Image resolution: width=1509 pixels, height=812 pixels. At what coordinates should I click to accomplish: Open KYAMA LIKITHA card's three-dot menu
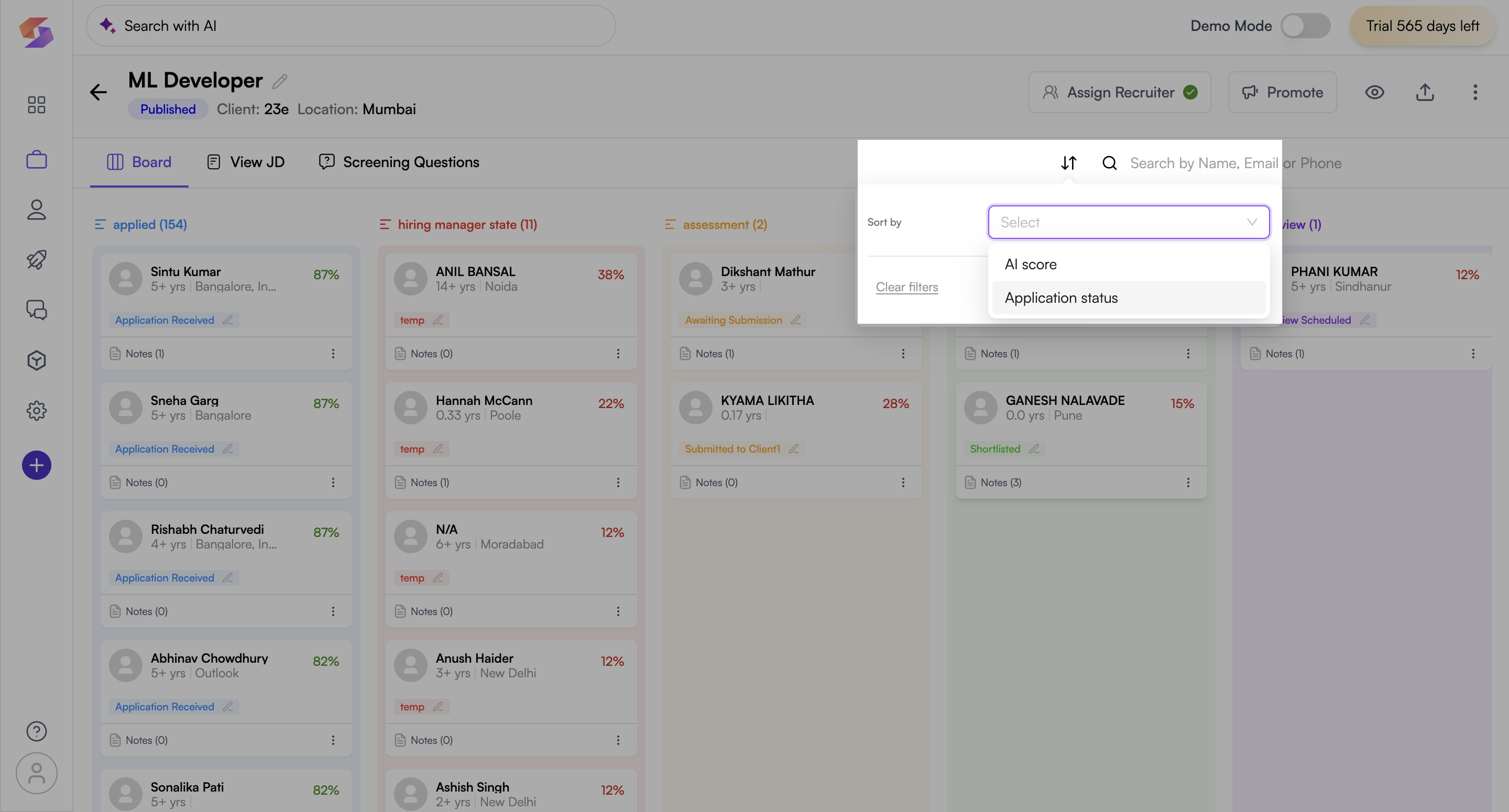(903, 482)
